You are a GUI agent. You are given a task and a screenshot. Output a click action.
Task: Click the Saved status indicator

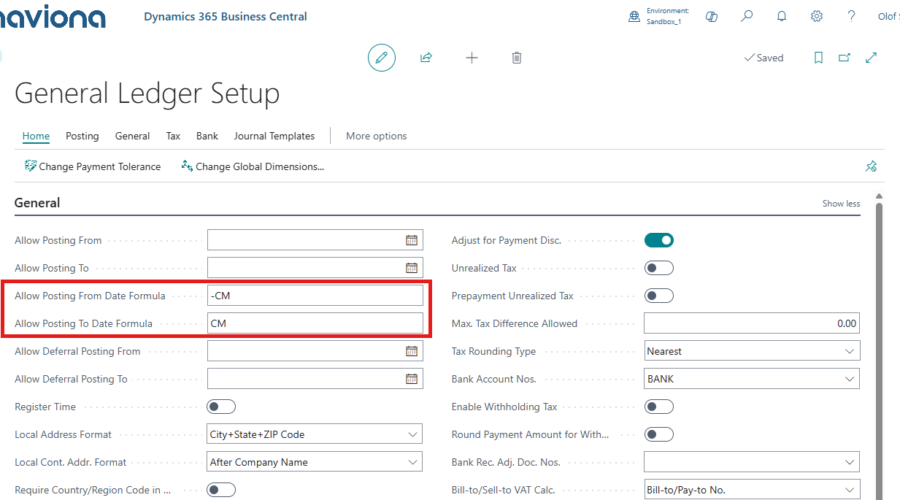click(763, 57)
